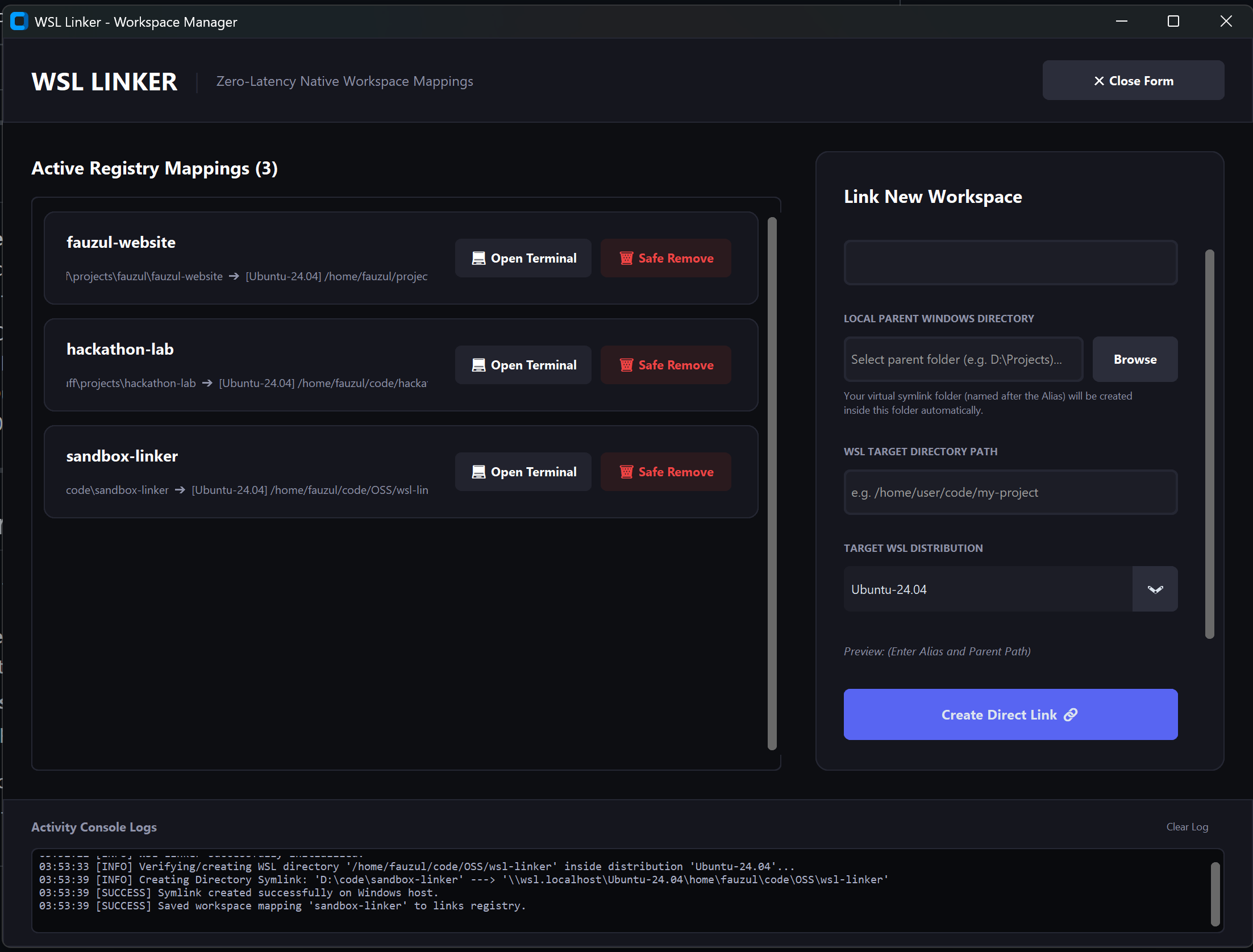1253x952 pixels.
Task: Safe Remove the hackathon-lab mapping
Action: tap(666, 365)
